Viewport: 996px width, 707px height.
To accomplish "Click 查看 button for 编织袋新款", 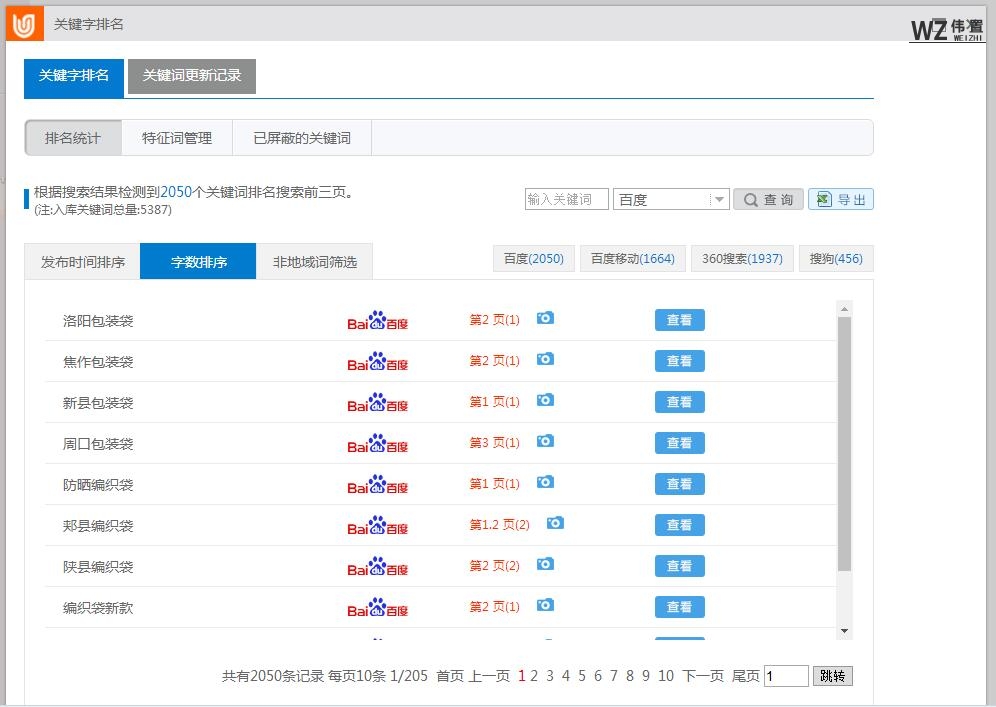I will (679, 607).
